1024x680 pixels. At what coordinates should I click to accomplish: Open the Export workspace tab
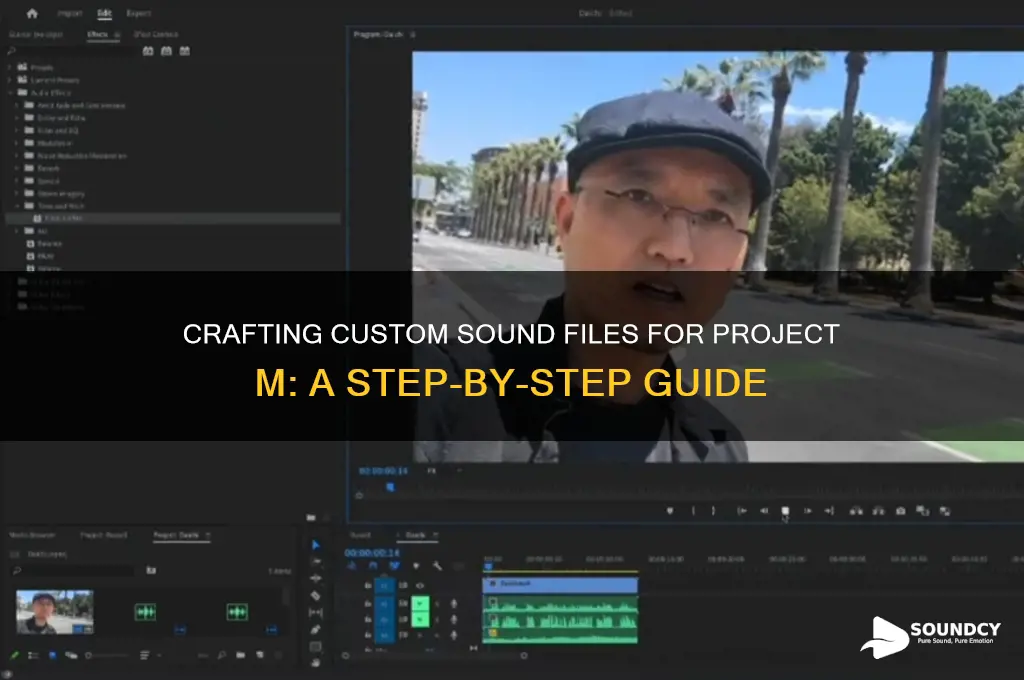click(138, 13)
